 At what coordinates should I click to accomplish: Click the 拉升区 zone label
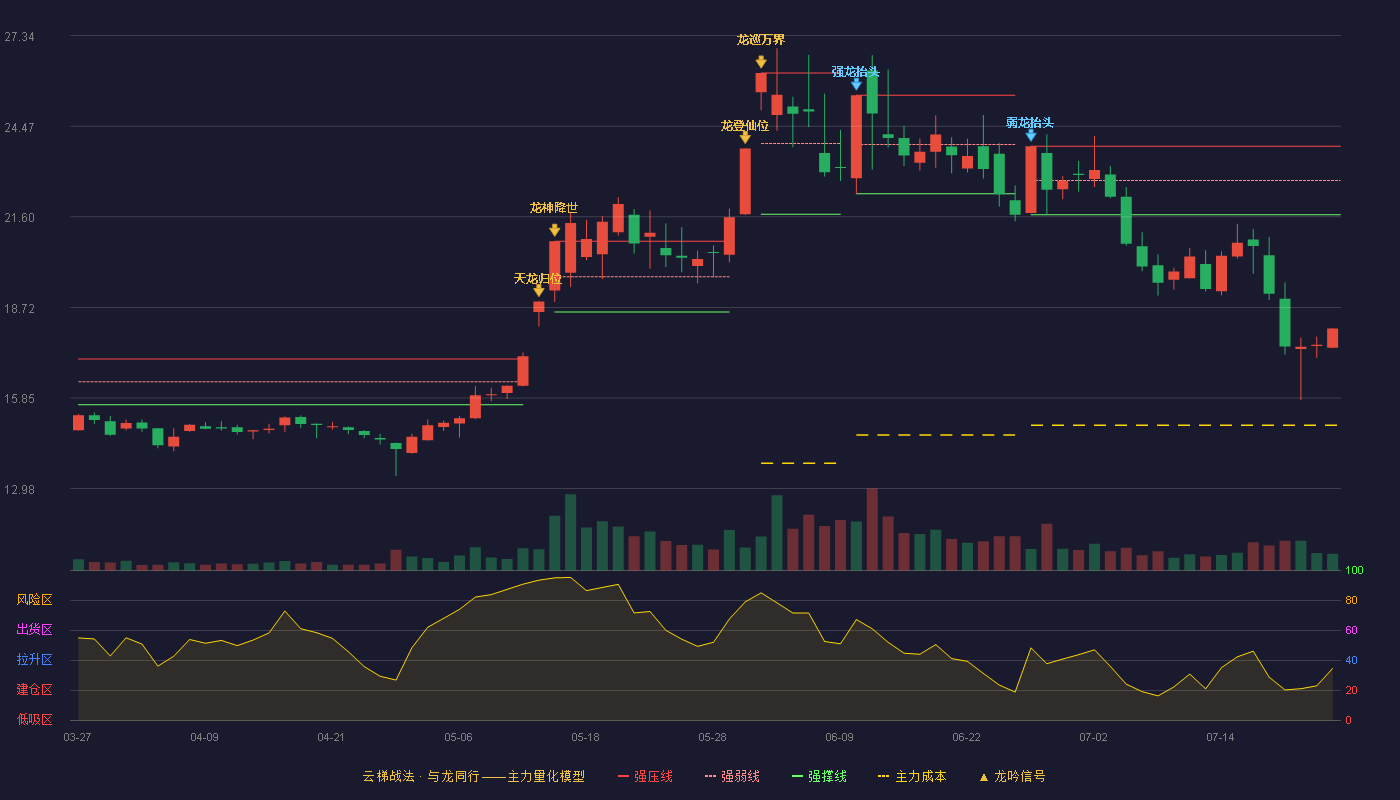coord(34,660)
